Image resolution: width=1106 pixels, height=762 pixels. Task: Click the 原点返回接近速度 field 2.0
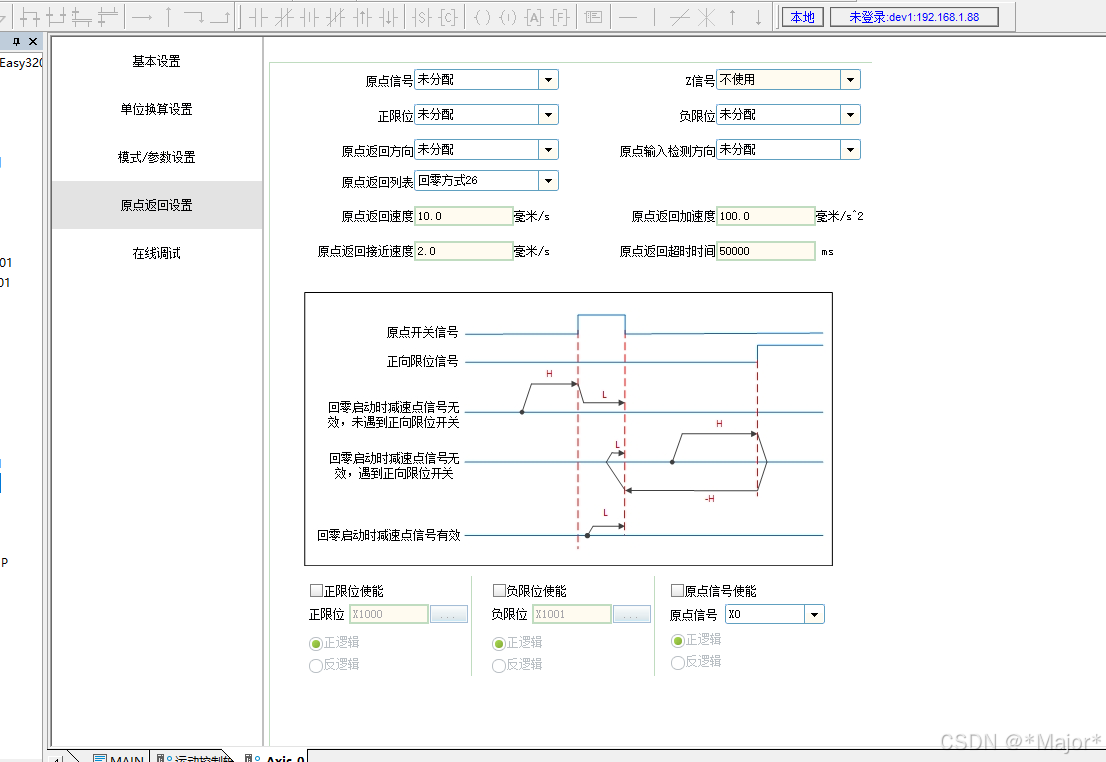pyautogui.click(x=463, y=251)
